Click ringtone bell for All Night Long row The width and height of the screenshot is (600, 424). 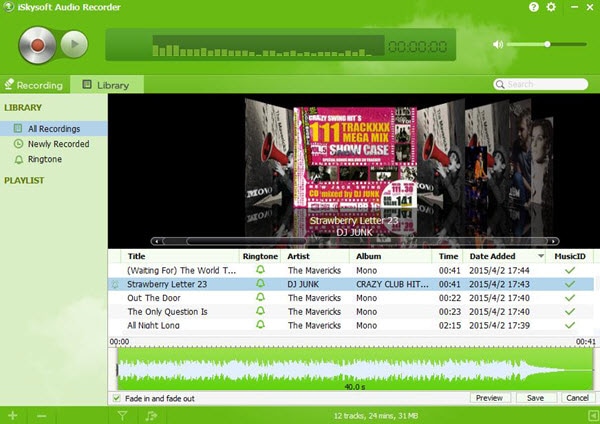coord(260,325)
